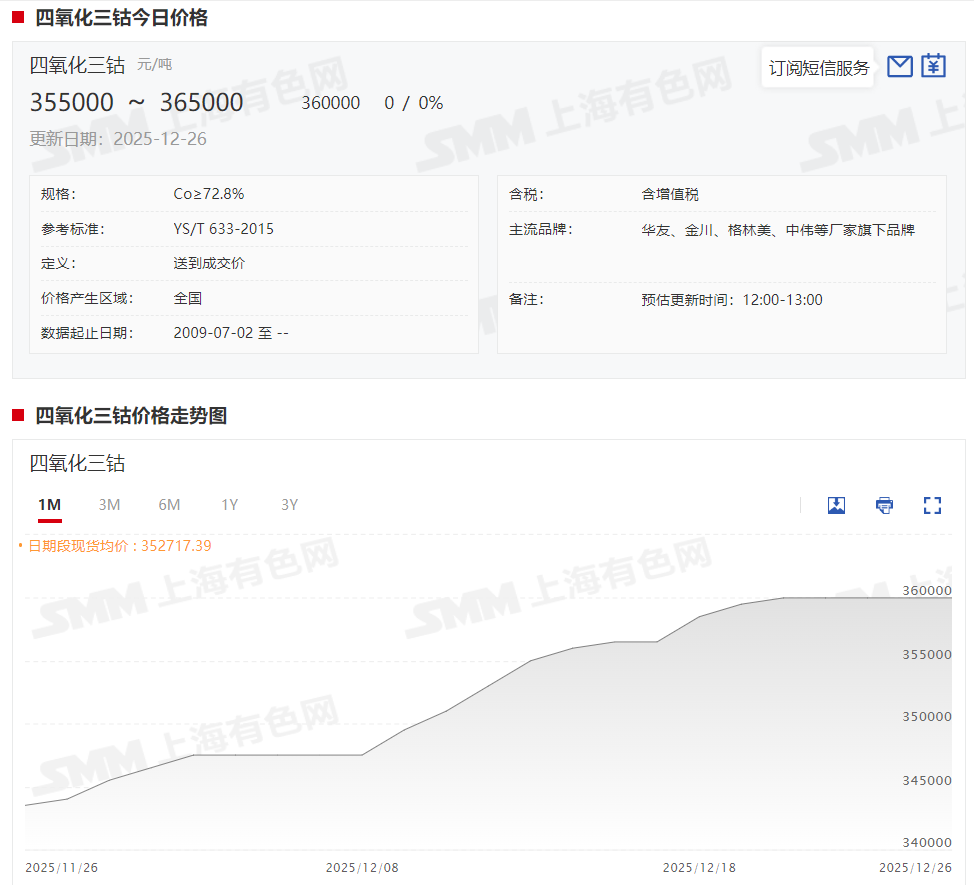Image resolution: width=974 pixels, height=885 pixels.
Task: Print the price trend chart
Action: (884, 505)
